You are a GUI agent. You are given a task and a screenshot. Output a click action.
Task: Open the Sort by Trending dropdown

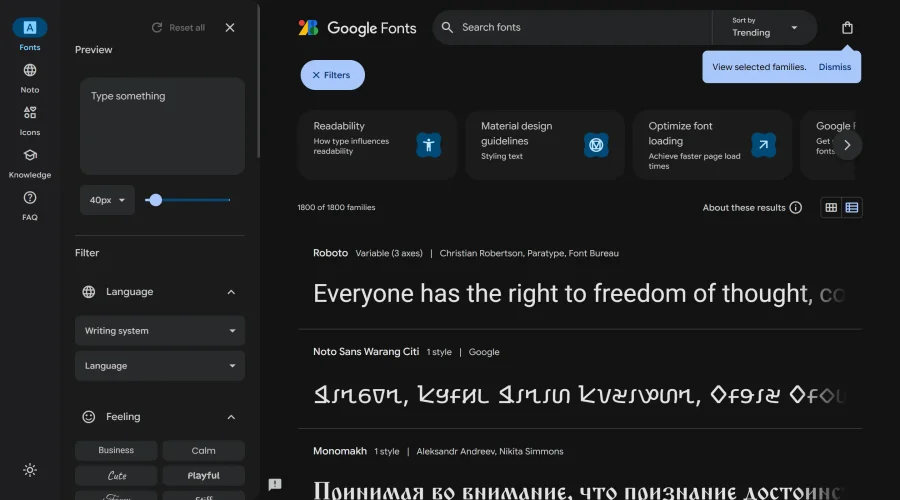click(x=765, y=28)
